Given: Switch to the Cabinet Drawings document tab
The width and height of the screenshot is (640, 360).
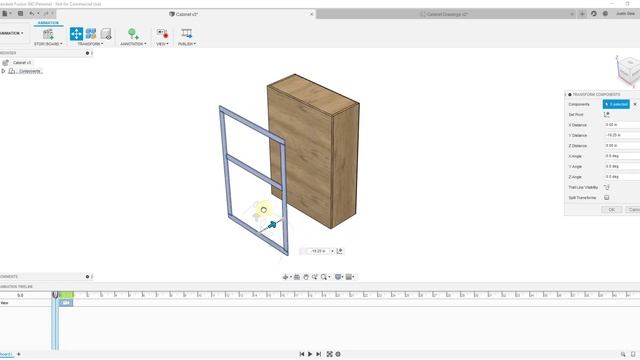Looking at the screenshot, I should point(444,14).
